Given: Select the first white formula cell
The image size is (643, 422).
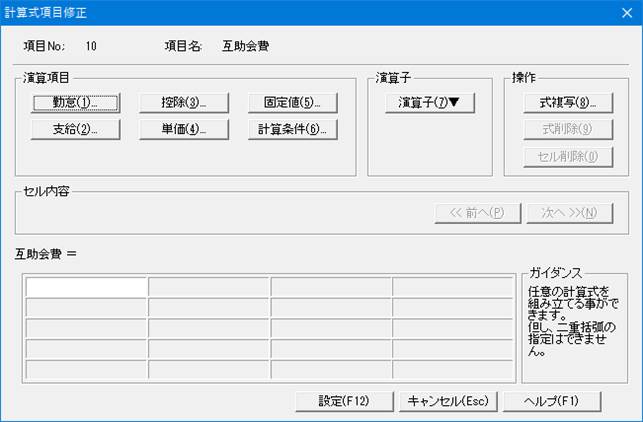Looking at the screenshot, I should pos(86,287).
